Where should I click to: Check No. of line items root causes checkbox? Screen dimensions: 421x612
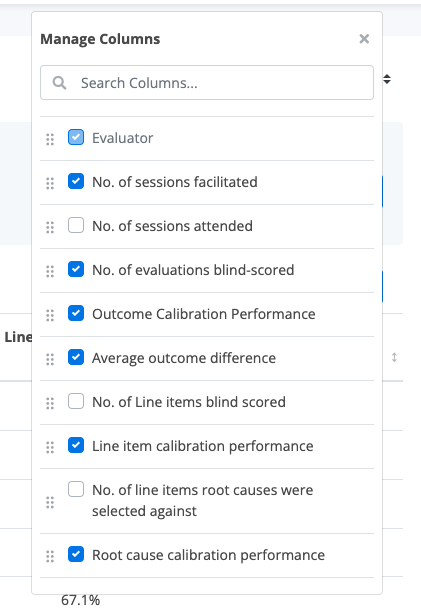coord(76,489)
